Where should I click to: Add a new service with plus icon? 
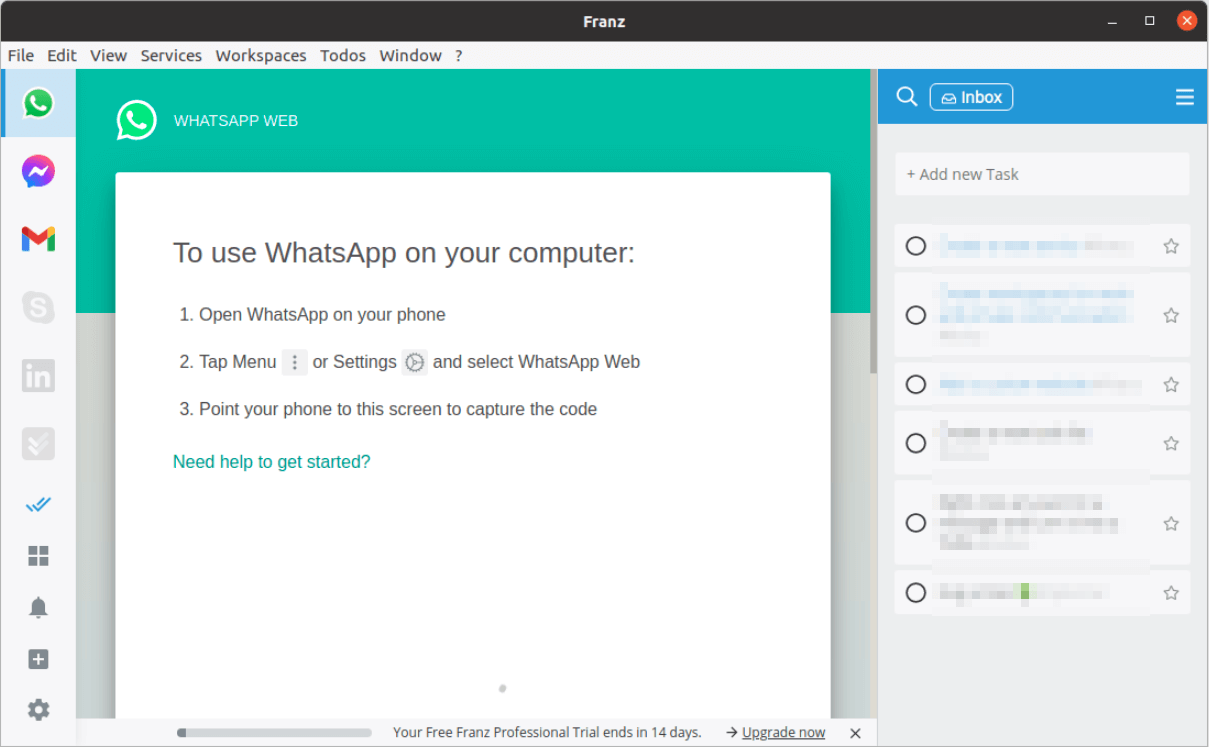coord(38,659)
